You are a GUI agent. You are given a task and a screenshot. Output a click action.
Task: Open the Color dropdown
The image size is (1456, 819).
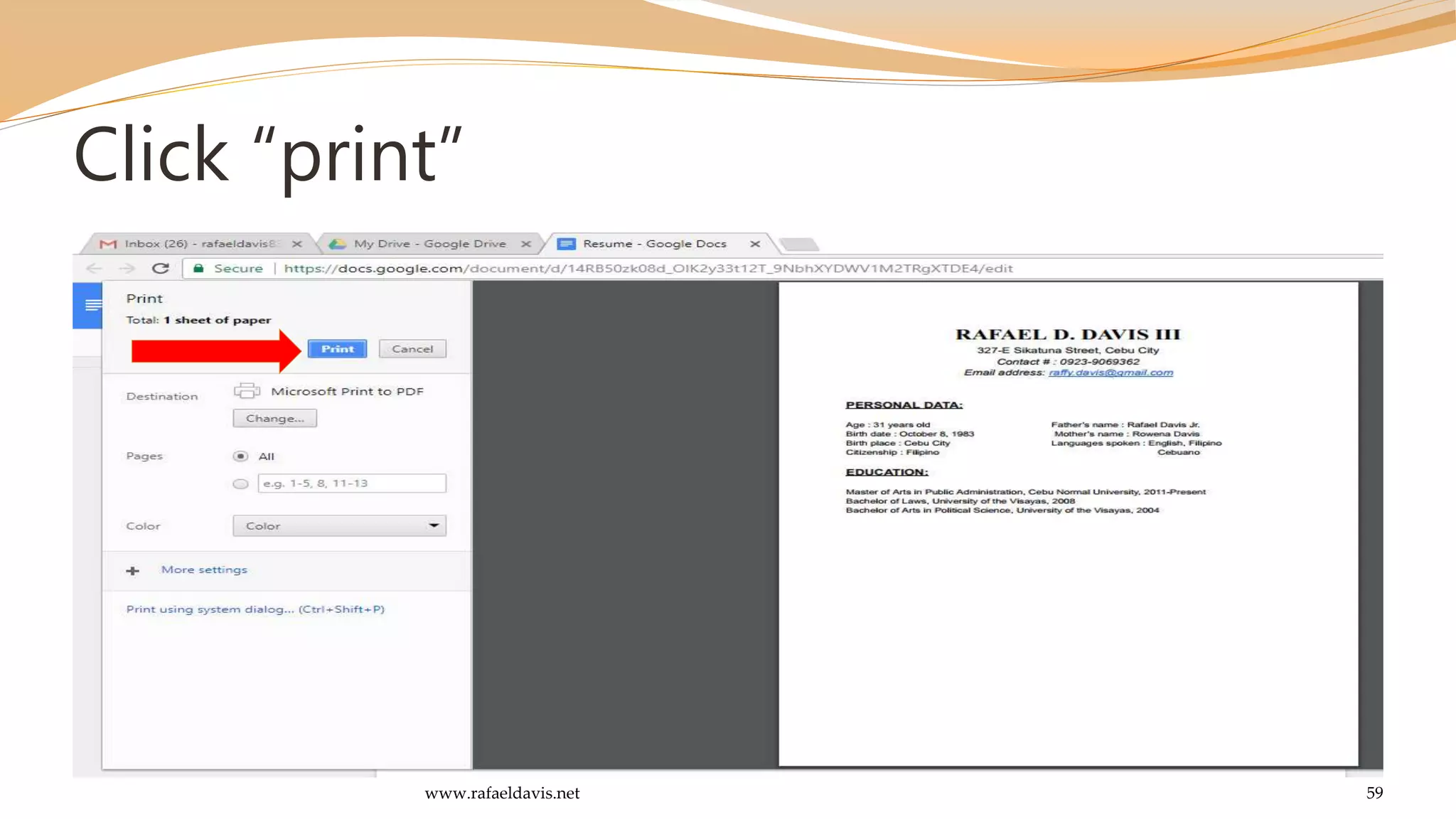coord(339,526)
